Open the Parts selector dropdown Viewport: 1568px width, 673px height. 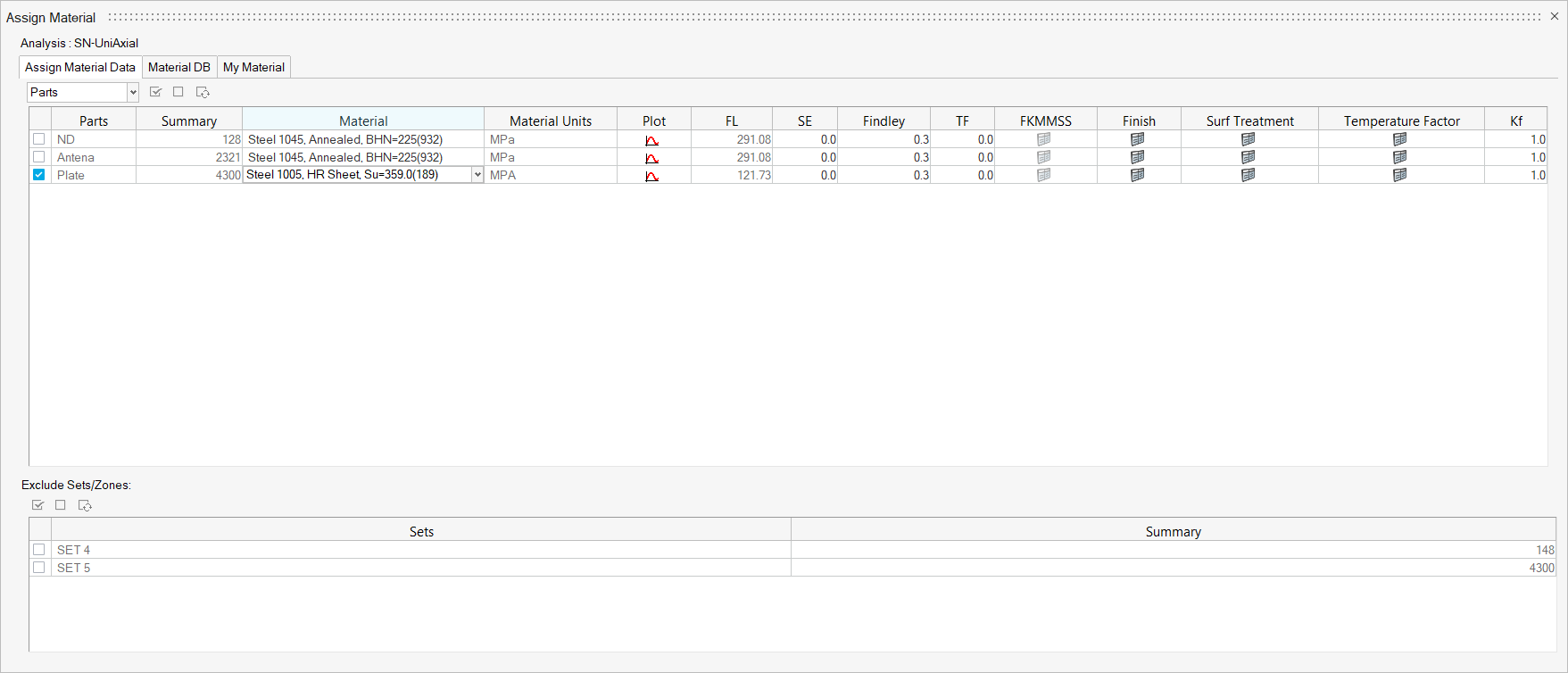[x=83, y=92]
